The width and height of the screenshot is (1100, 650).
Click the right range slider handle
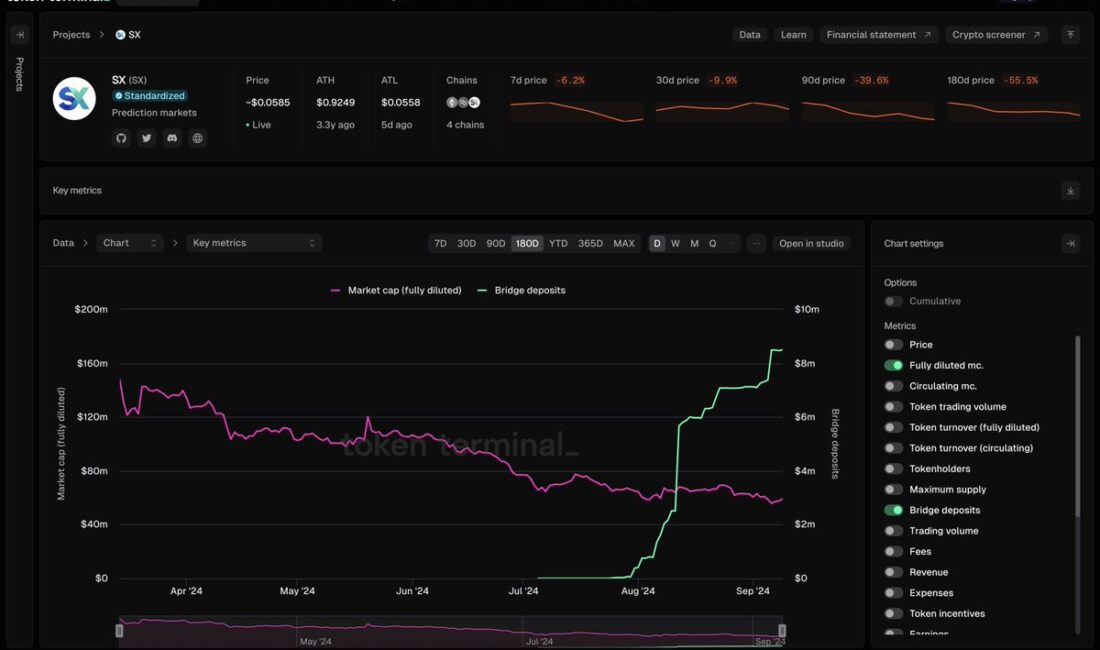coord(782,630)
